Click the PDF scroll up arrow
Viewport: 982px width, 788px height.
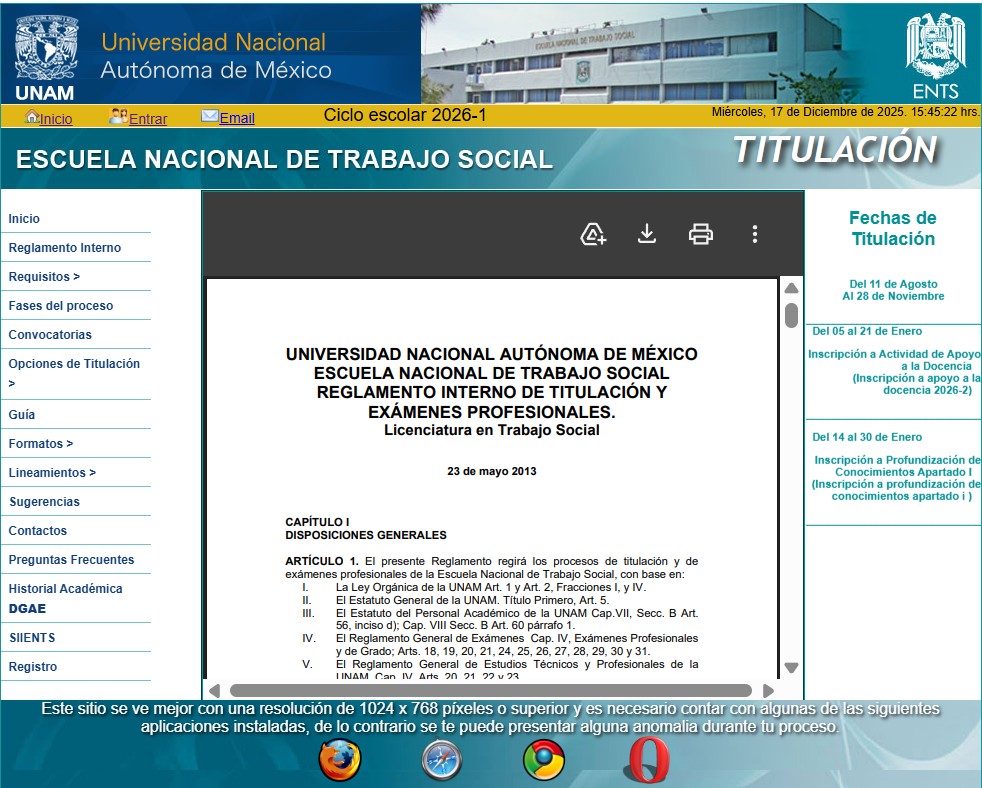[791, 288]
